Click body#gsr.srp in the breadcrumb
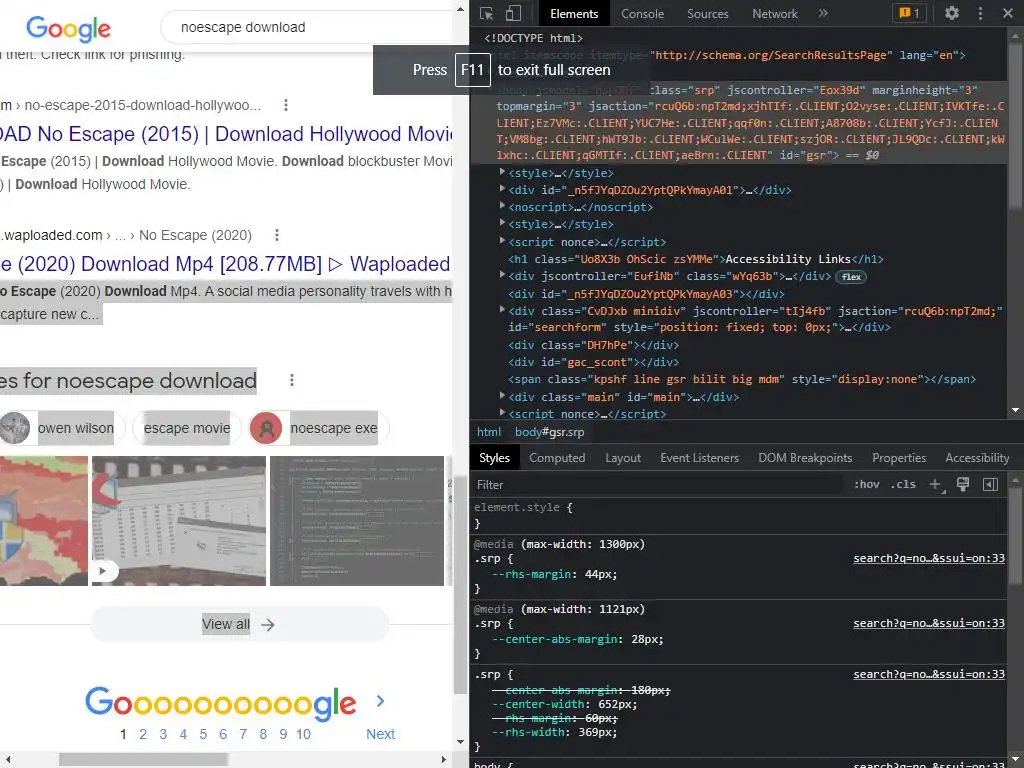Screen dimensions: 1024x768 pyautogui.click(x=549, y=432)
